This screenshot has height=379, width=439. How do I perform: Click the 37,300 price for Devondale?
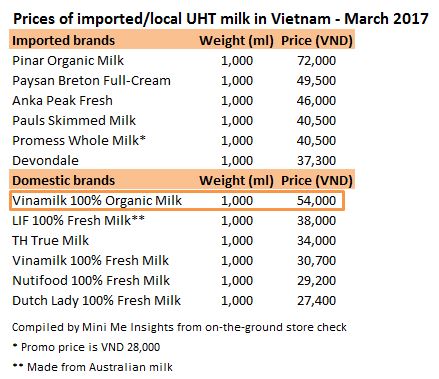coord(316,161)
